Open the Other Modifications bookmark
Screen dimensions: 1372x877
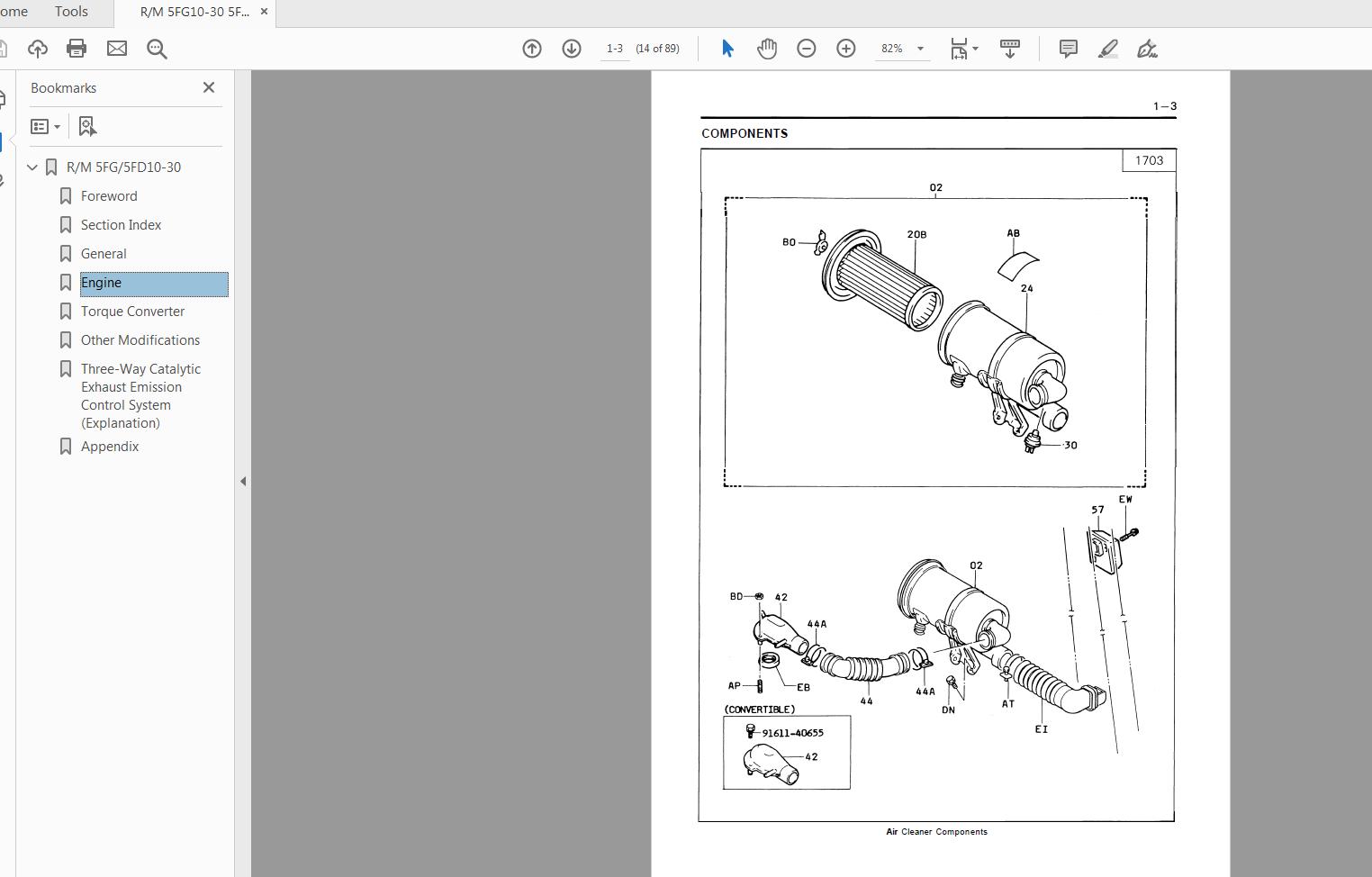point(140,340)
